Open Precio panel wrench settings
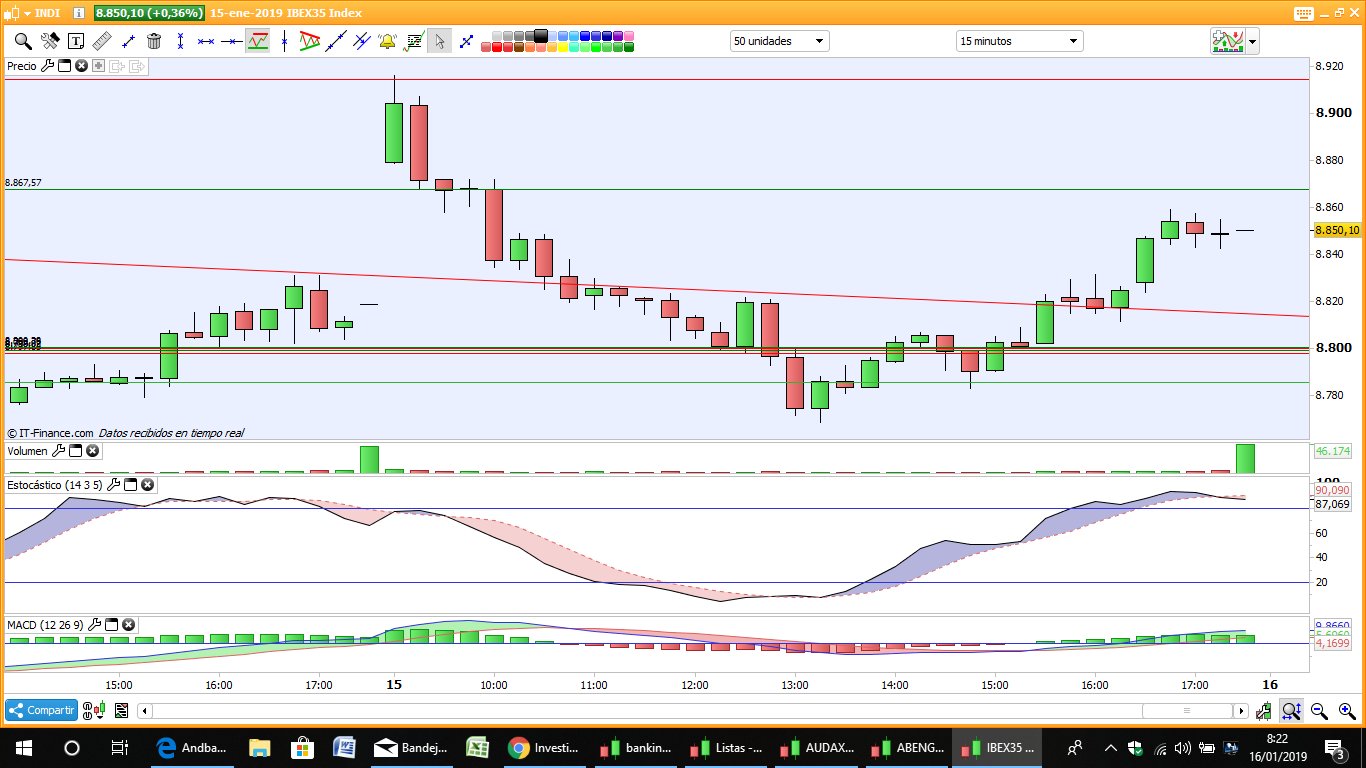Screen dimensions: 1366x768 pos(47,66)
